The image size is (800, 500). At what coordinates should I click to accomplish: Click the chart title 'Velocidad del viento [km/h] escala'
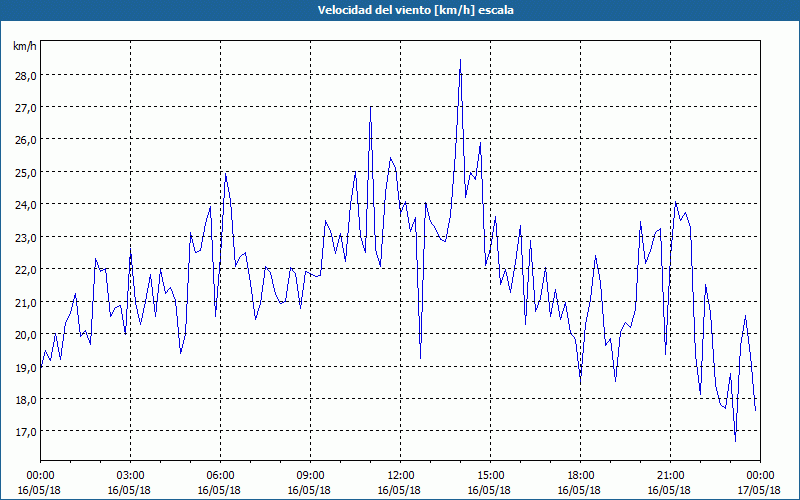pos(415,10)
